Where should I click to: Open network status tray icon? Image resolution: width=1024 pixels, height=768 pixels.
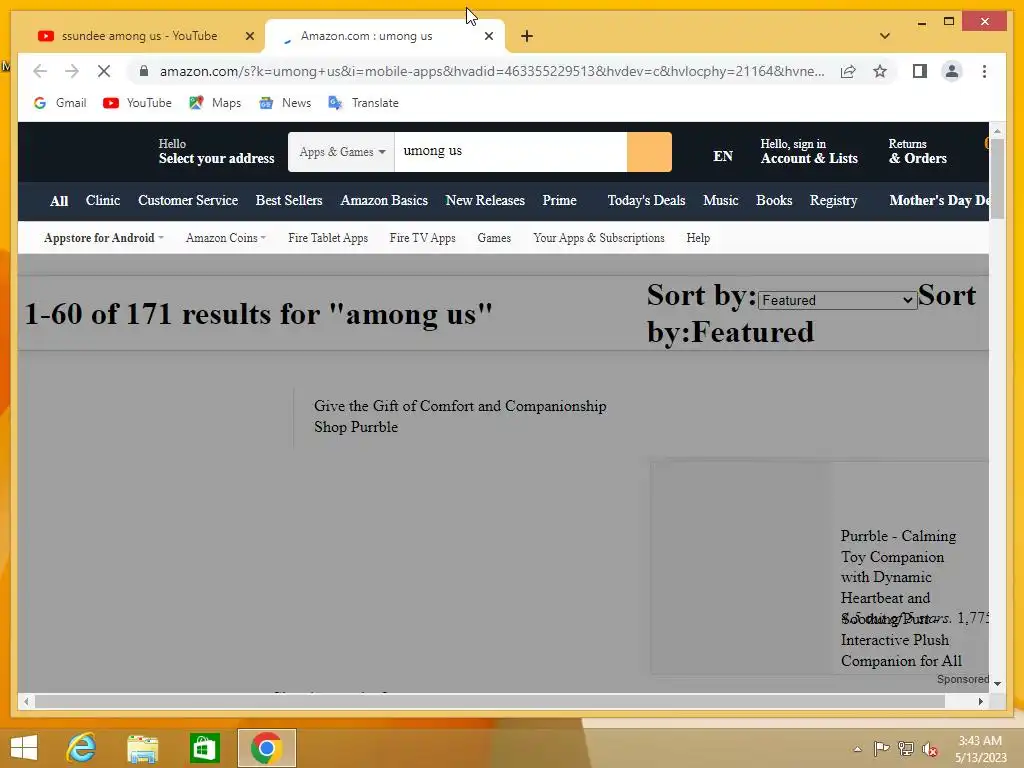pos(906,749)
